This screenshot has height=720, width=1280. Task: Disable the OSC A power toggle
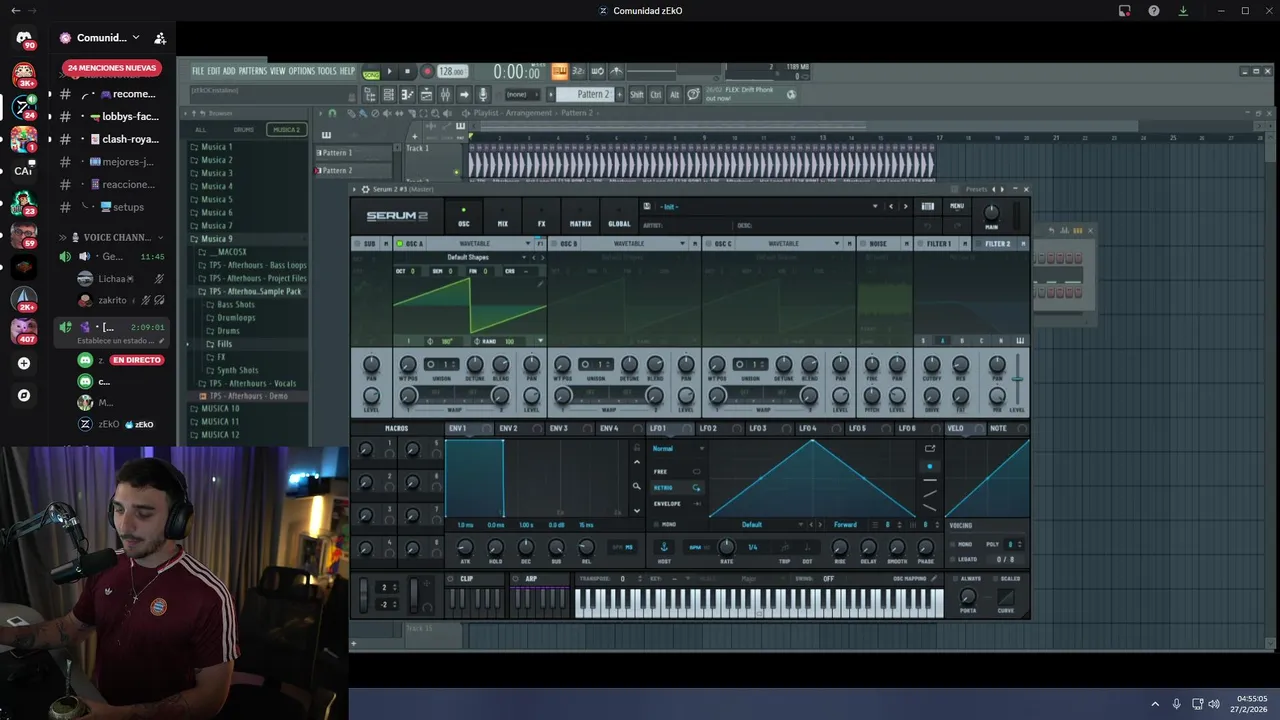399,244
